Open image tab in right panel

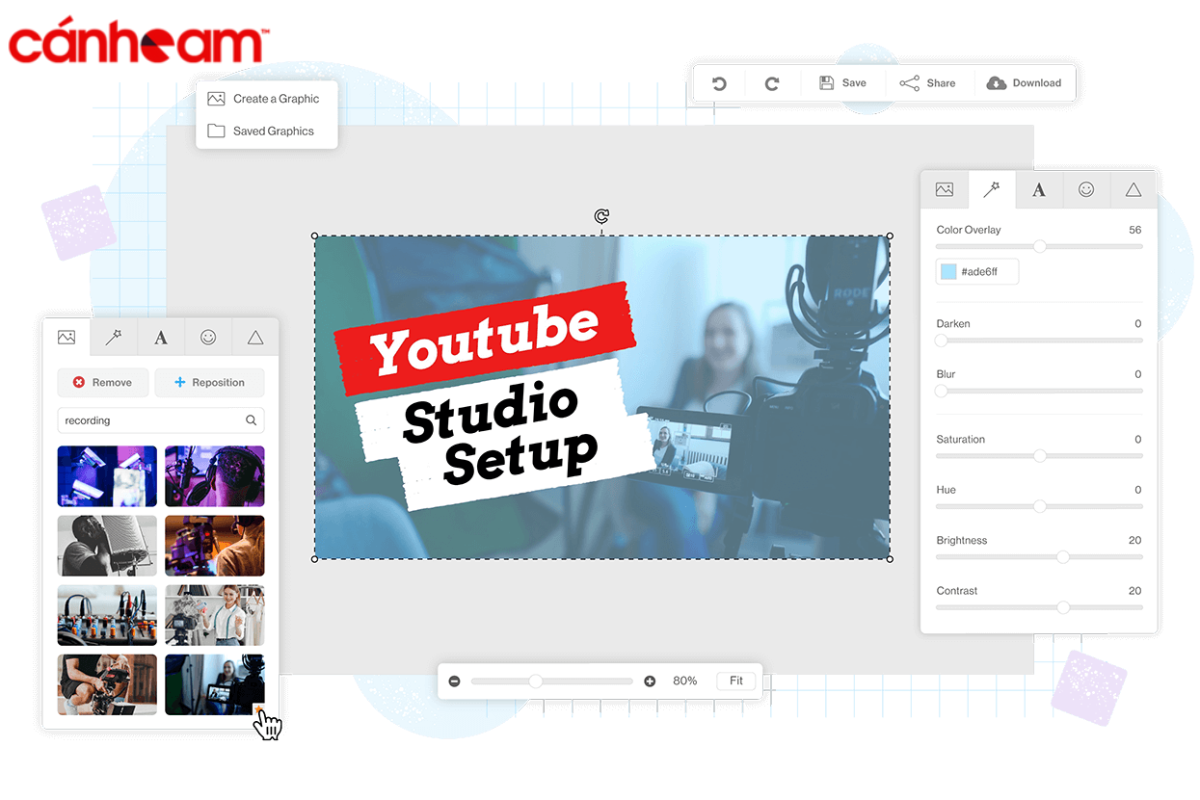click(x=944, y=189)
